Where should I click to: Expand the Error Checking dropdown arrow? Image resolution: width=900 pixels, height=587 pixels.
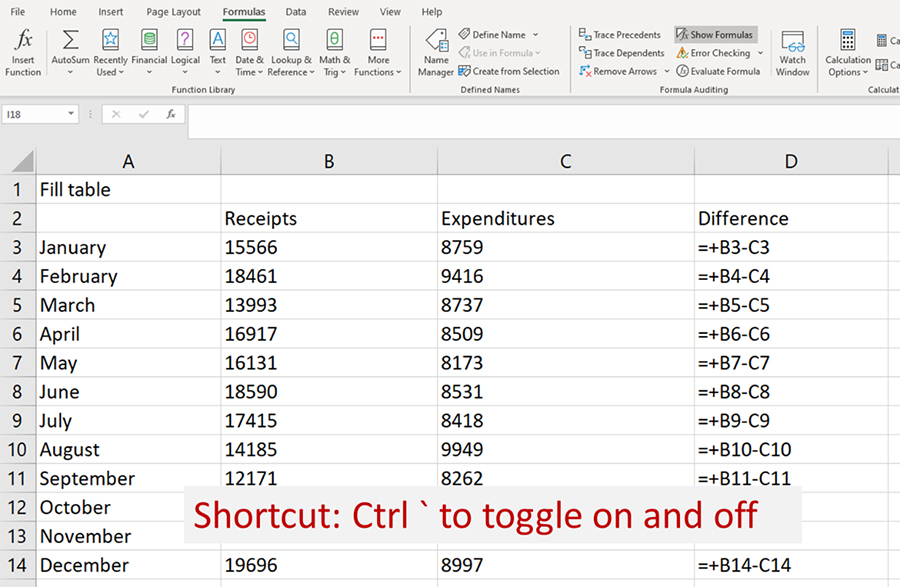tap(760, 53)
